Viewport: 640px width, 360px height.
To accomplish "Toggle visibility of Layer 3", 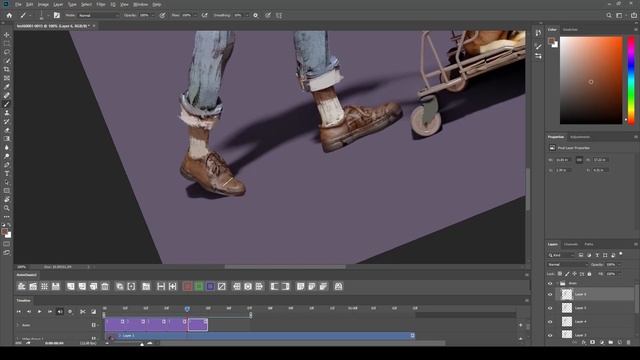I will coord(550,335).
